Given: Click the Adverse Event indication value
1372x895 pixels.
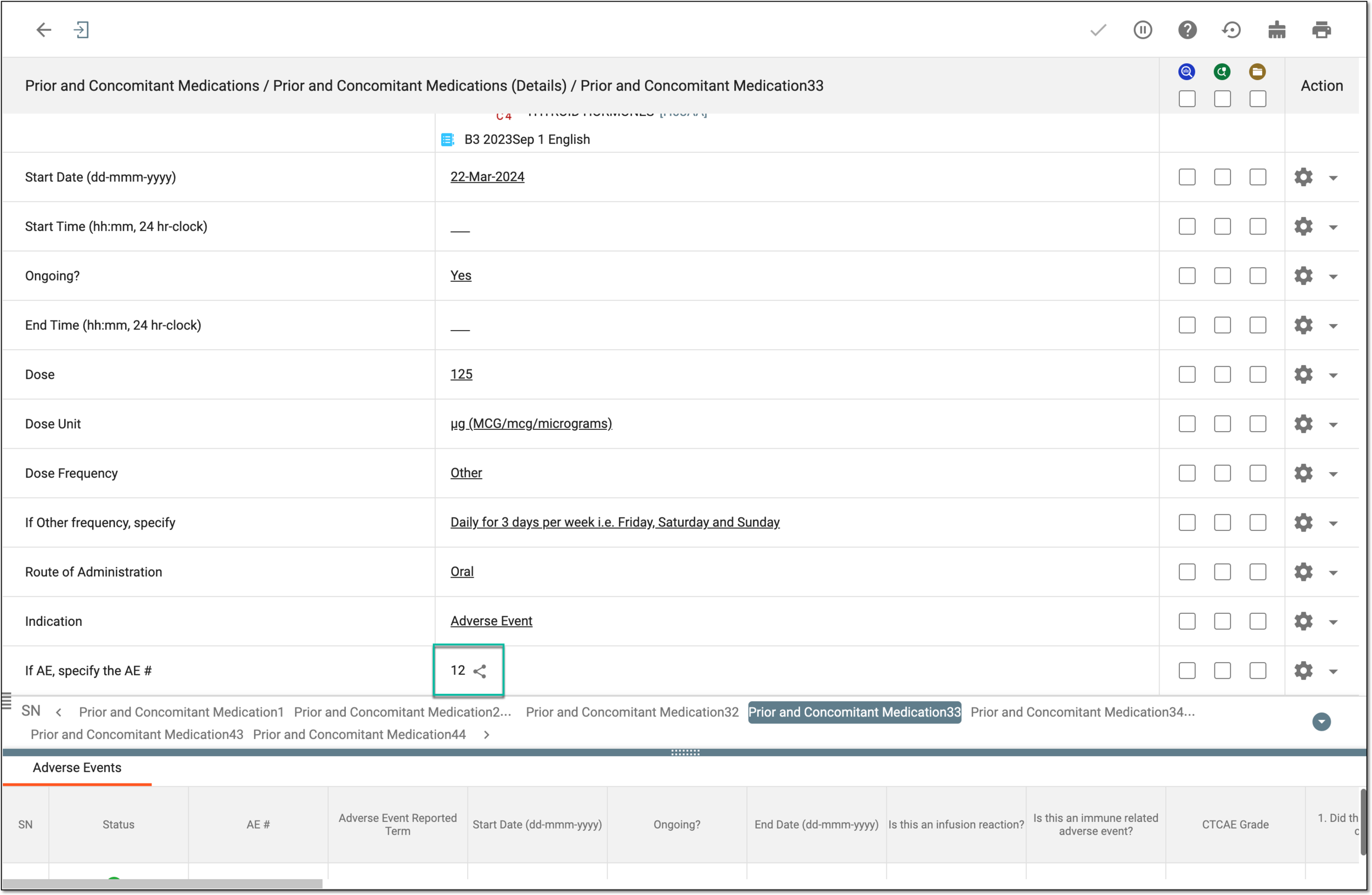Looking at the screenshot, I should tap(491, 622).
